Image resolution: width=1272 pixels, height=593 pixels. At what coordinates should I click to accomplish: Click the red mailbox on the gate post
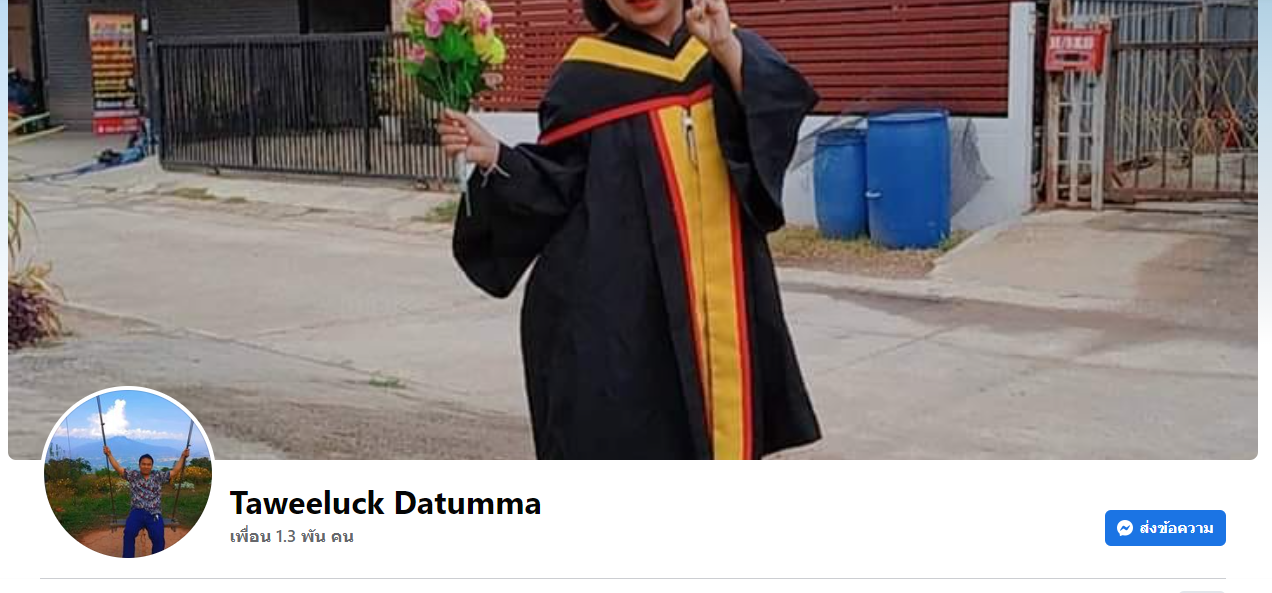(1077, 48)
